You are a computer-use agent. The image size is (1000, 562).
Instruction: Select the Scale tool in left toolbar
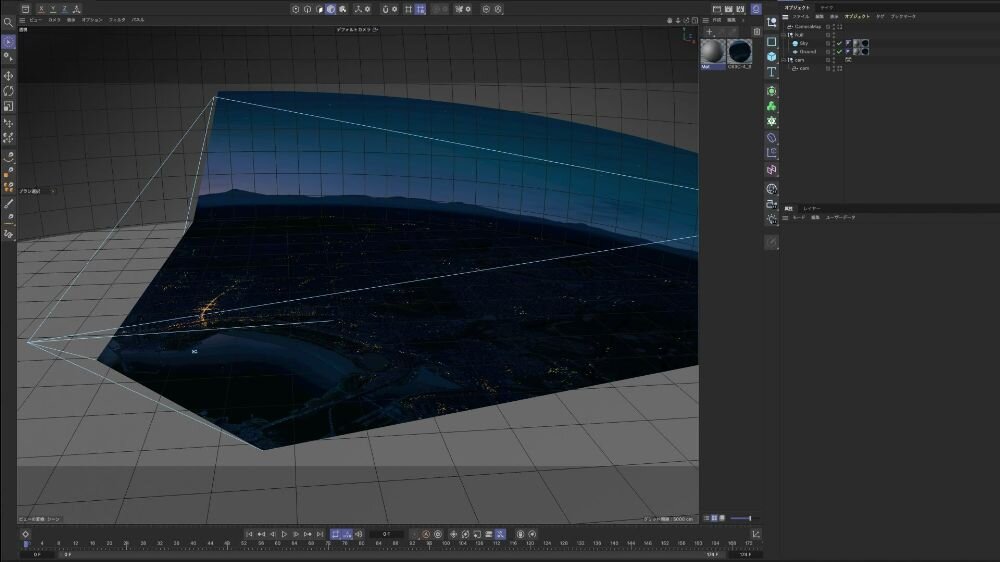tap(8, 106)
